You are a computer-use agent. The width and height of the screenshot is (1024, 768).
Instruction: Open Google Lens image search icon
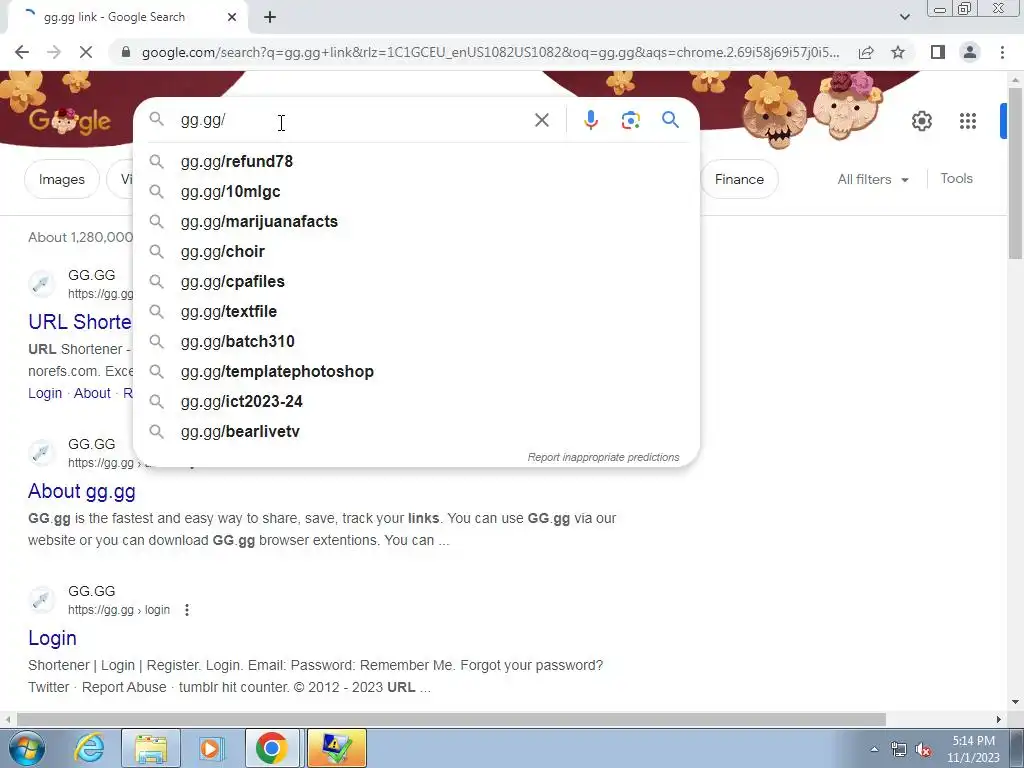(x=630, y=120)
